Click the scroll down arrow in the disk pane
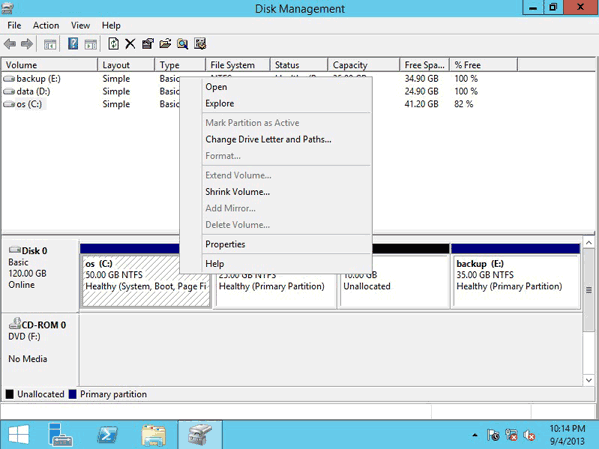This screenshot has width=599, height=449. click(589, 380)
